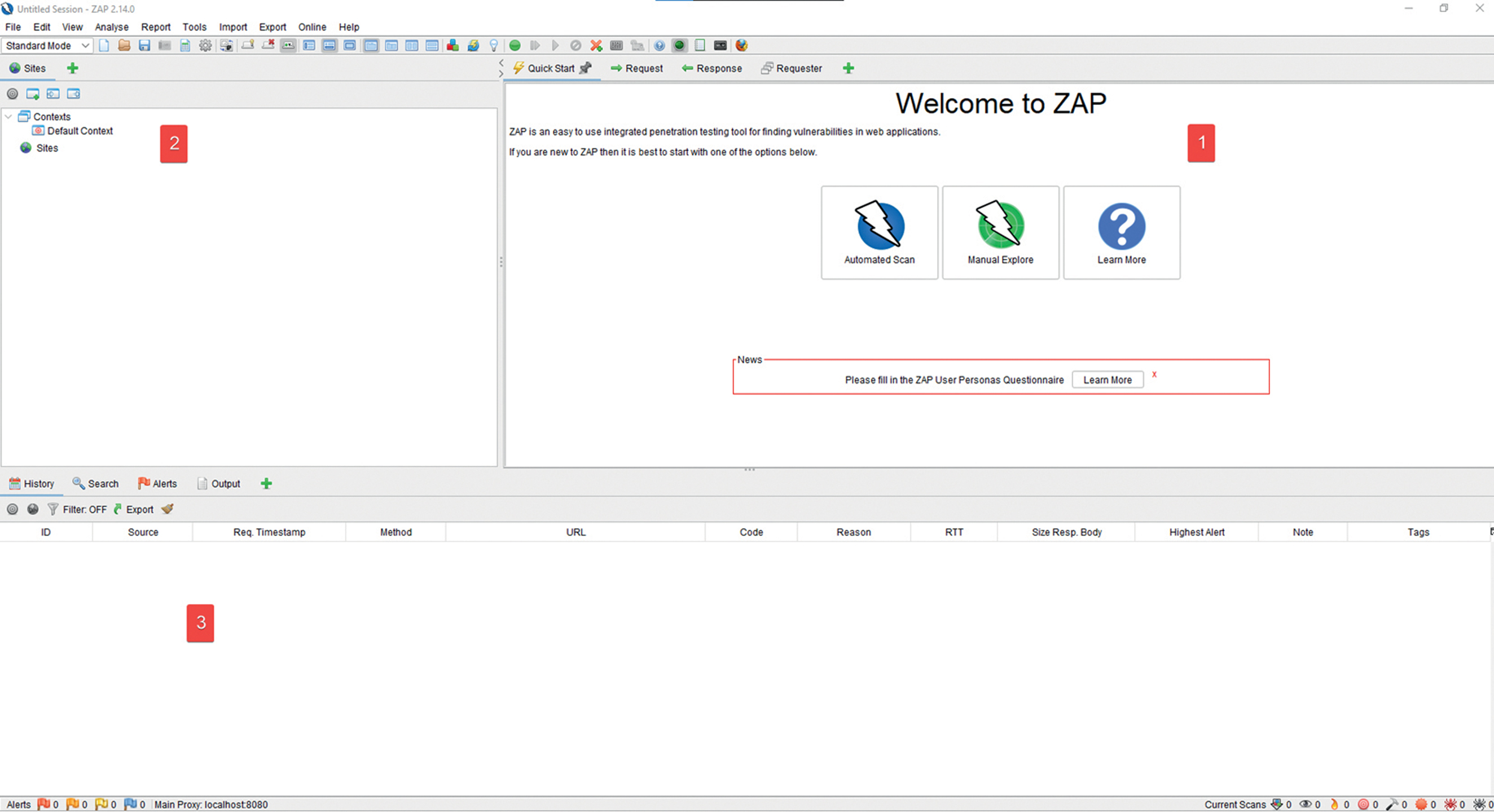The width and height of the screenshot is (1494, 812).
Task: Toggle the target scope icon in History toolbar
Action: [12, 509]
